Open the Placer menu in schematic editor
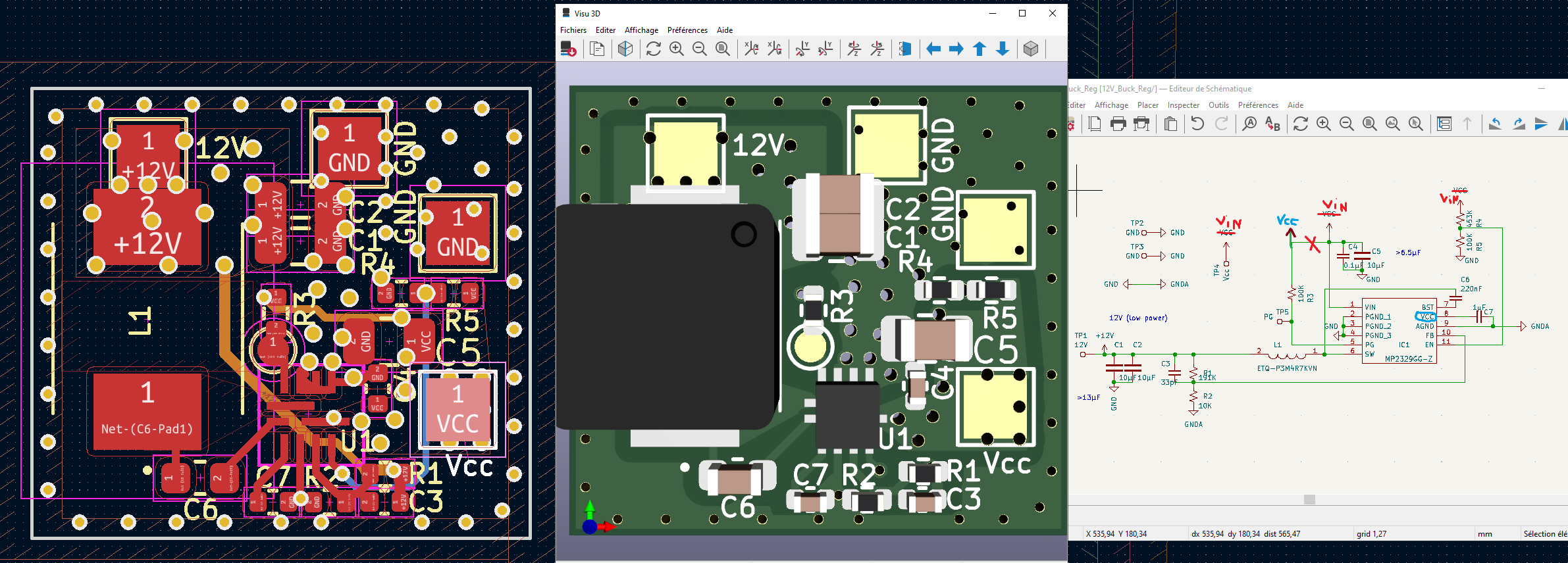This screenshot has height=563, width=1568. coord(1147,105)
